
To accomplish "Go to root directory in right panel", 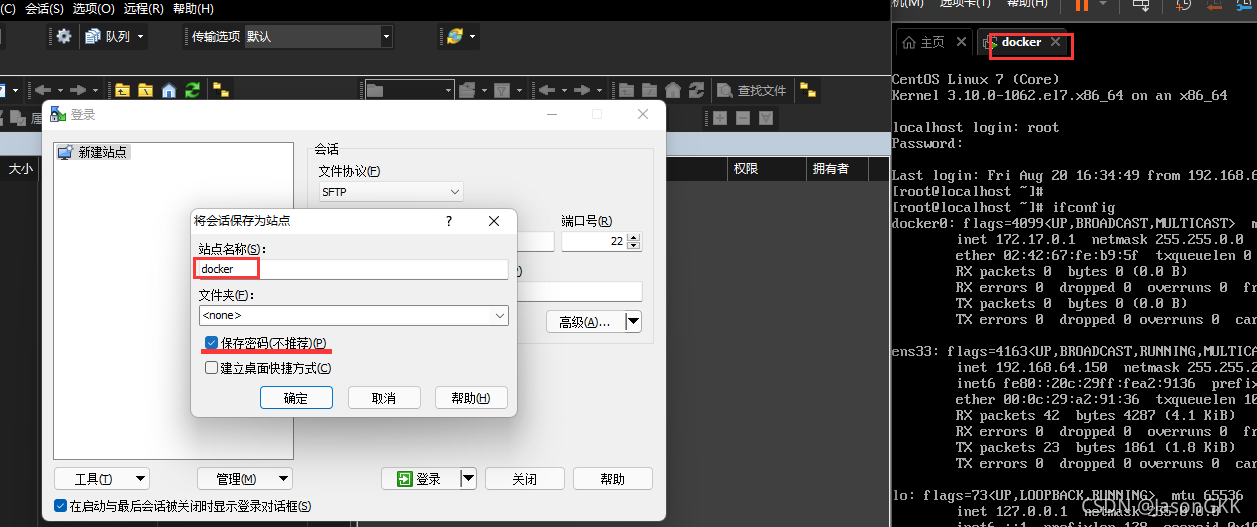I will coord(651,90).
